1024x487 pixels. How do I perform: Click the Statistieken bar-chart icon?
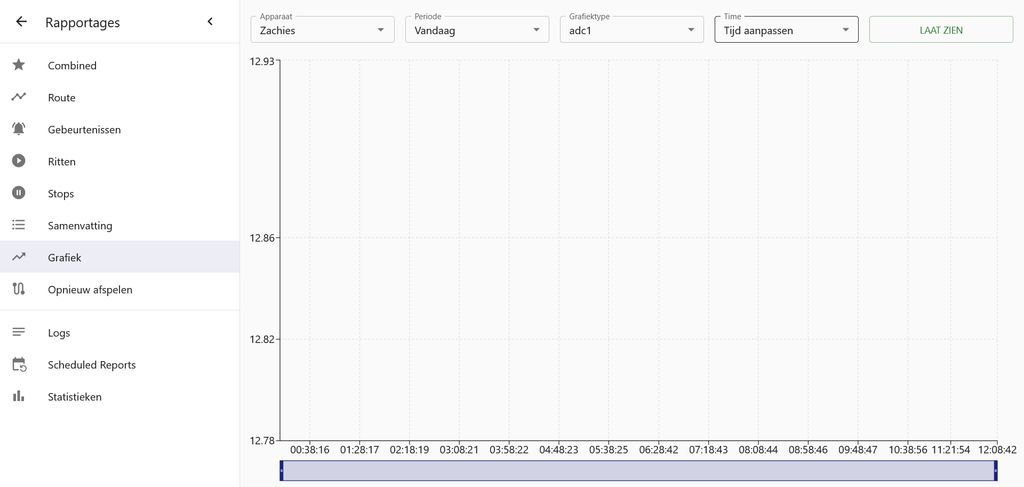(x=19, y=397)
